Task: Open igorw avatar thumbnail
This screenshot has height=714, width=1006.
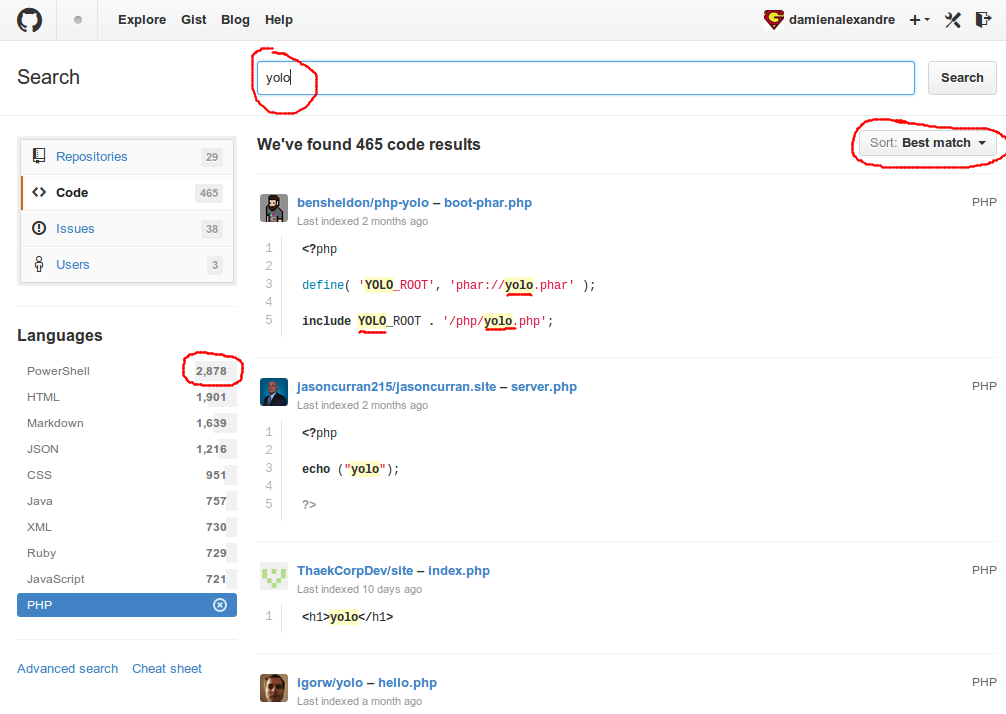Action: 274,688
